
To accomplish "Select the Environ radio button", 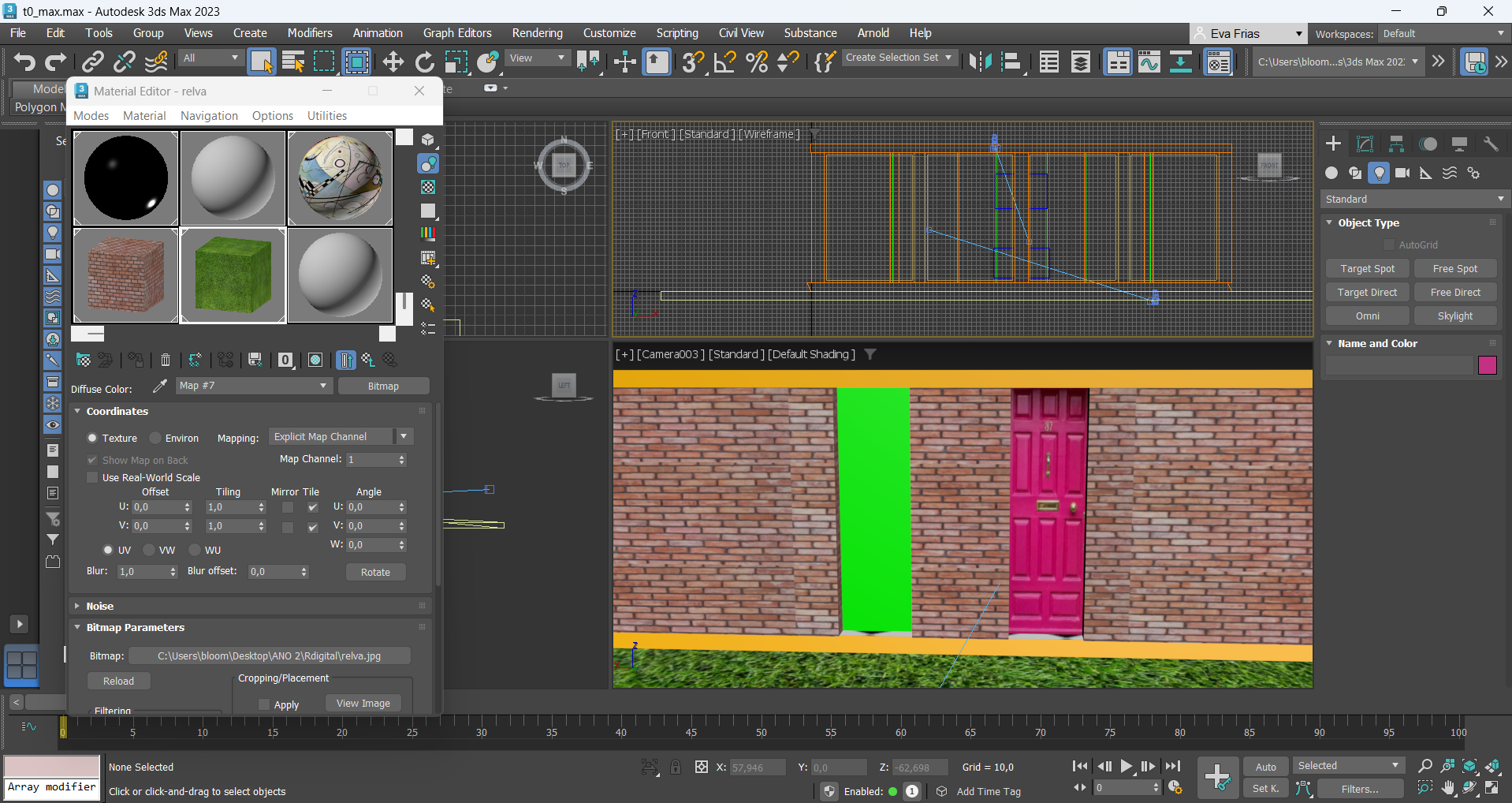I will point(156,438).
